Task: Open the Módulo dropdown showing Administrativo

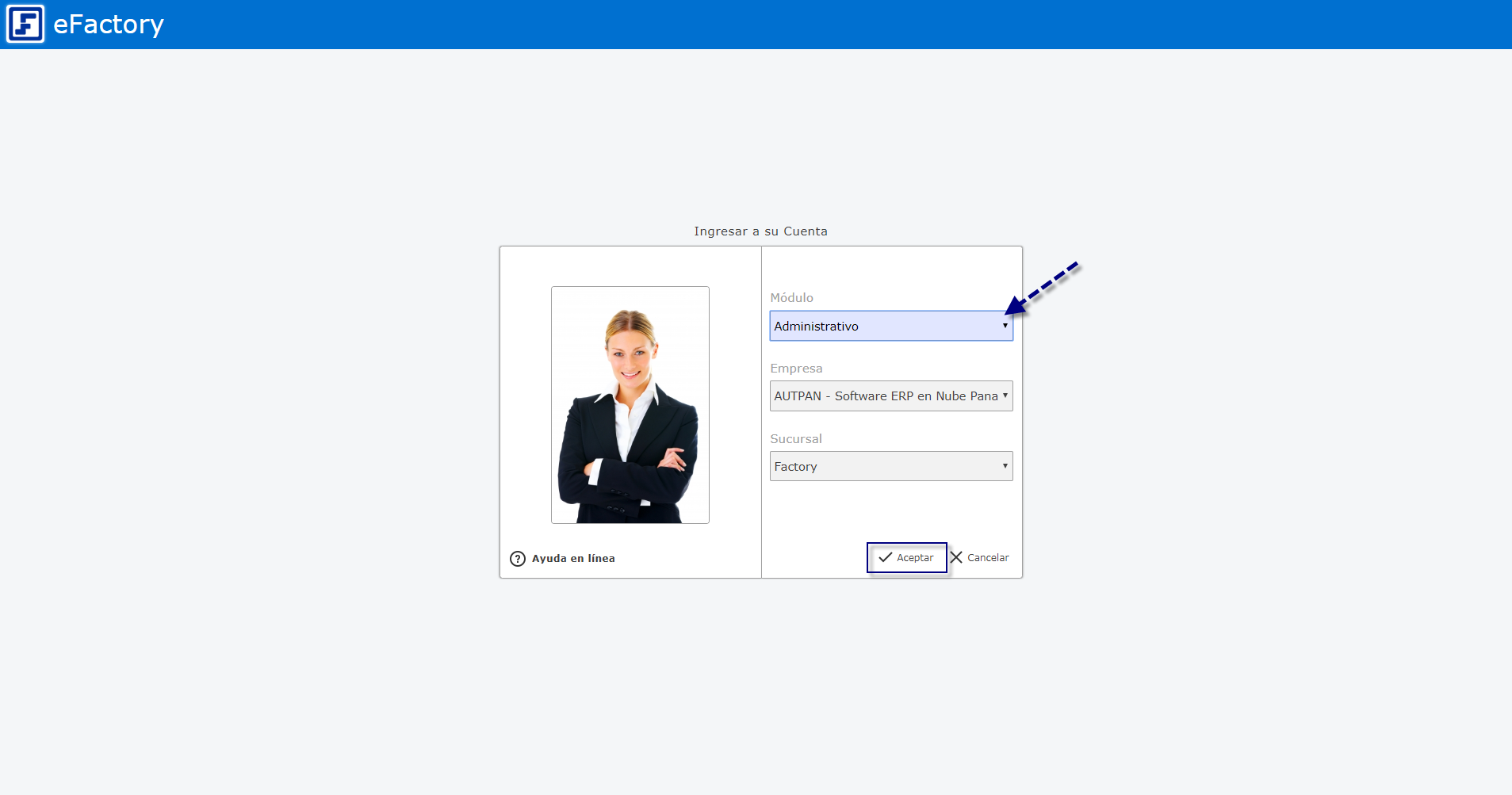Action: [891, 326]
